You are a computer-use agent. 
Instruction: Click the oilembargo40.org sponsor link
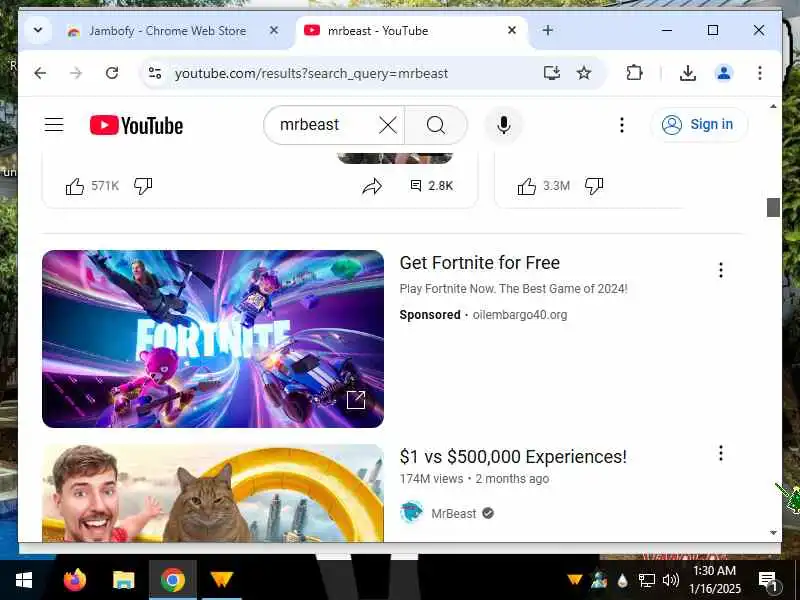(x=520, y=315)
